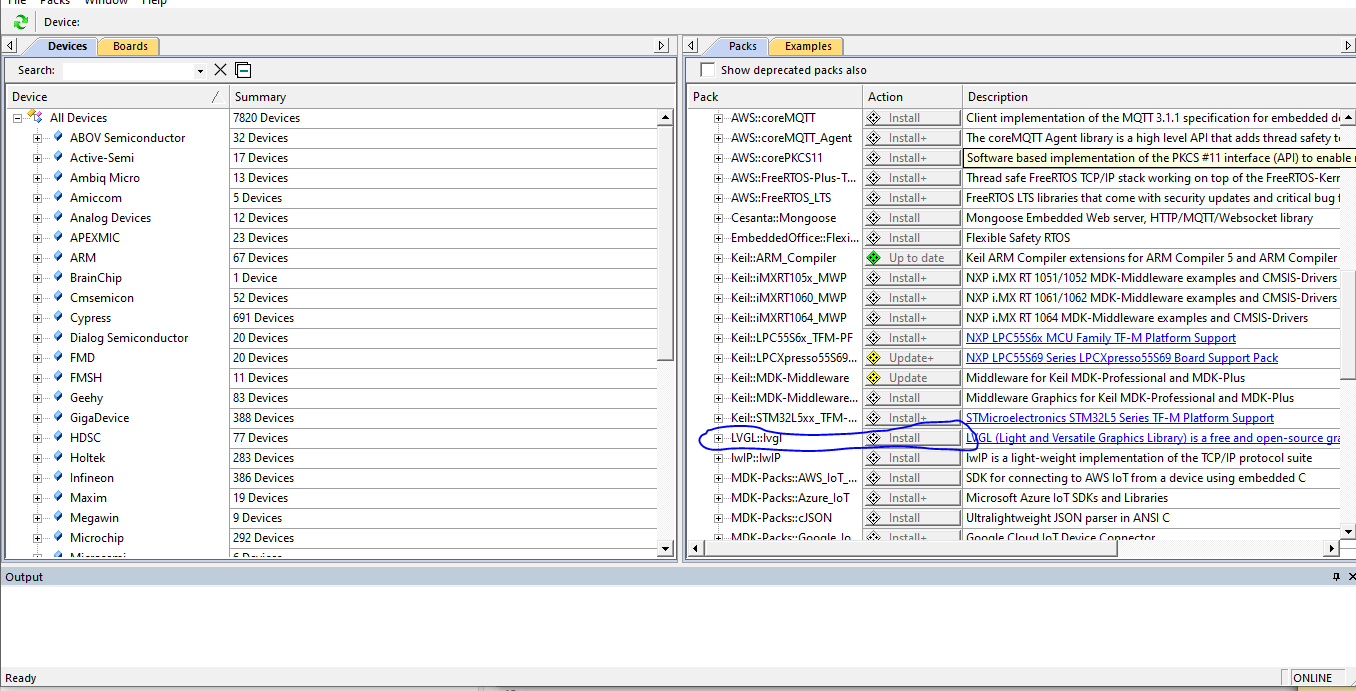
Task: Click Update+ for Keil::LPCXpresso55S69 pack
Action: [x=912, y=358]
